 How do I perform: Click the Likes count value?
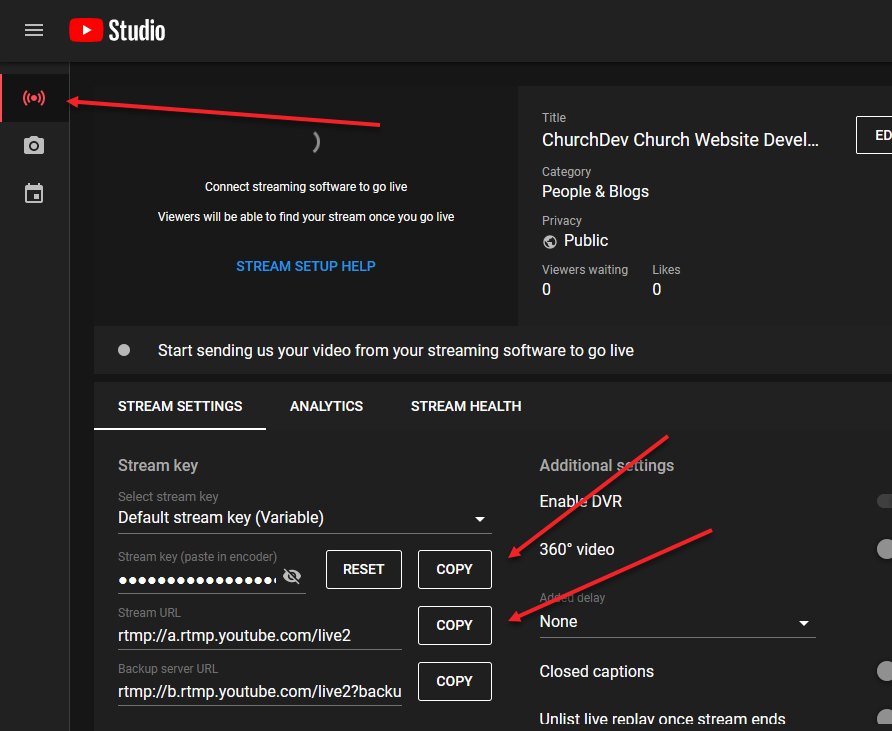pyautogui.click(x=656, y=290)
